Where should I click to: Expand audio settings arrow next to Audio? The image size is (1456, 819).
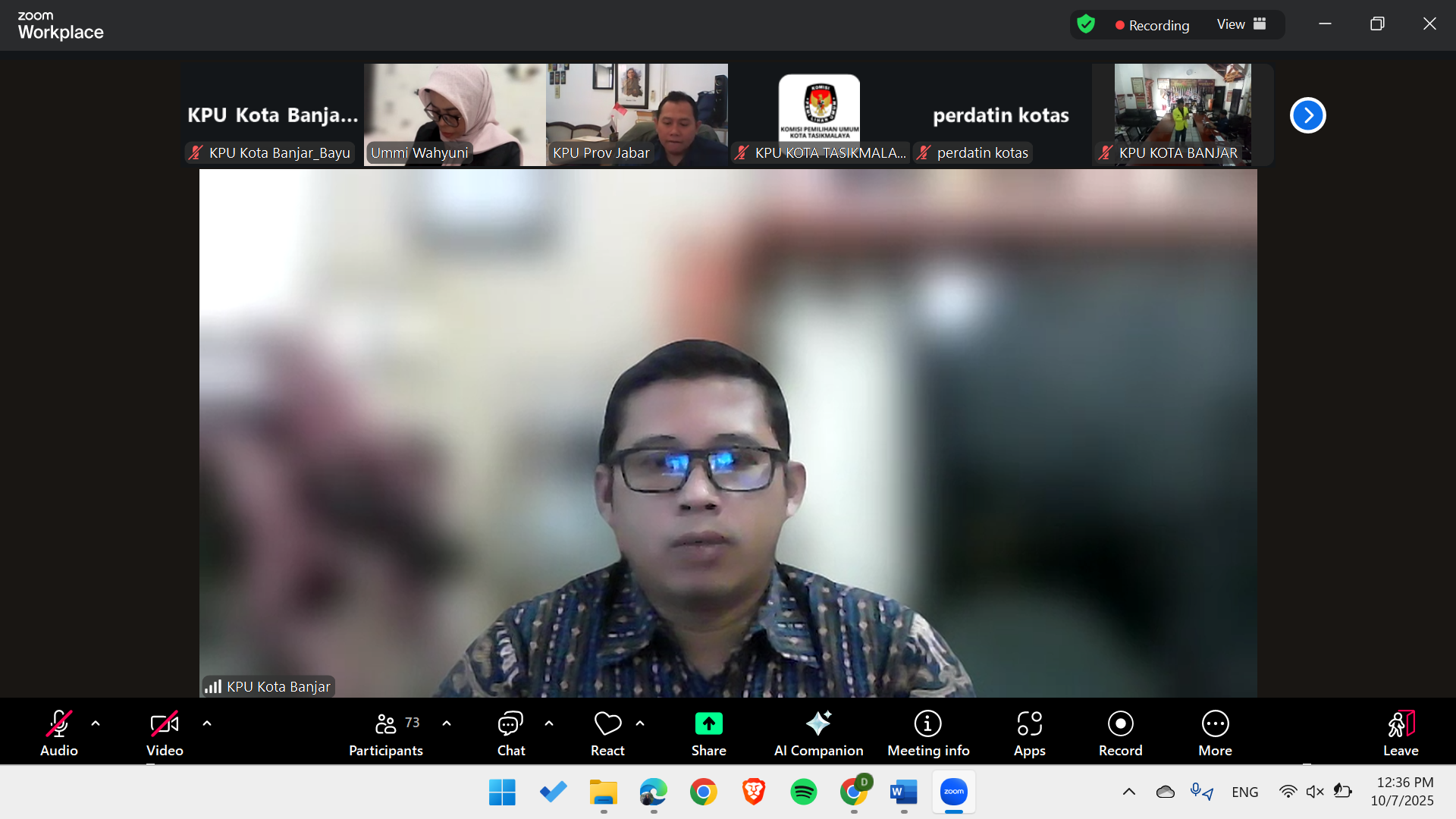96,723
